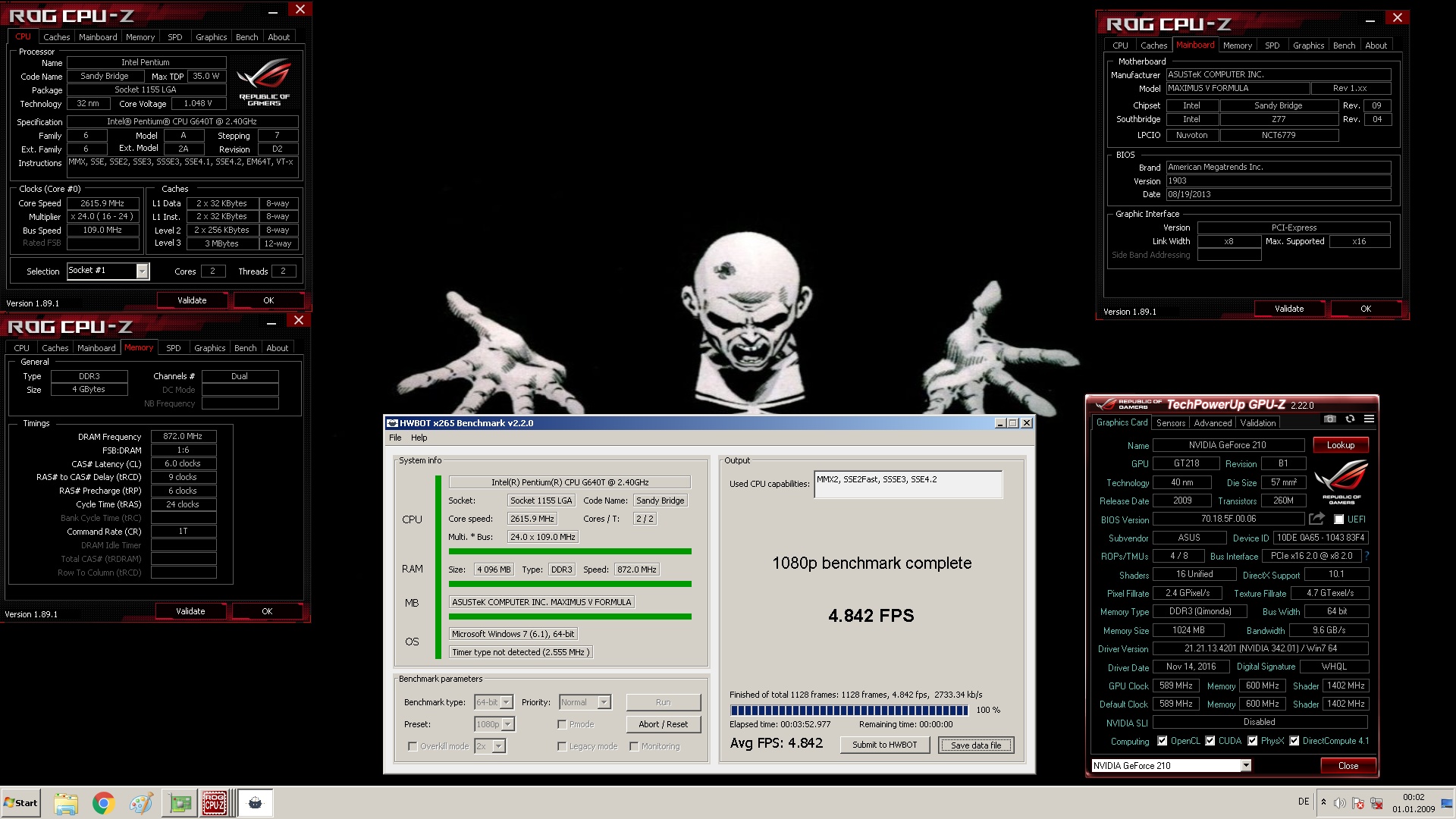This screenshot has width=1456, height=819.
Task: Click Submit to HWBOT button
Action: [884, 745]
